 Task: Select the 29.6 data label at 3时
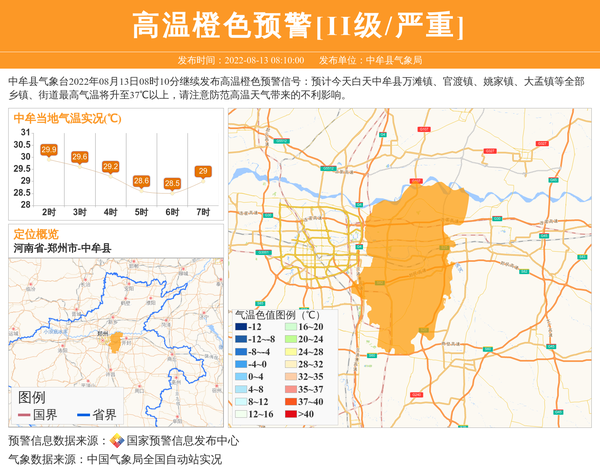click(x=80, y=157)
